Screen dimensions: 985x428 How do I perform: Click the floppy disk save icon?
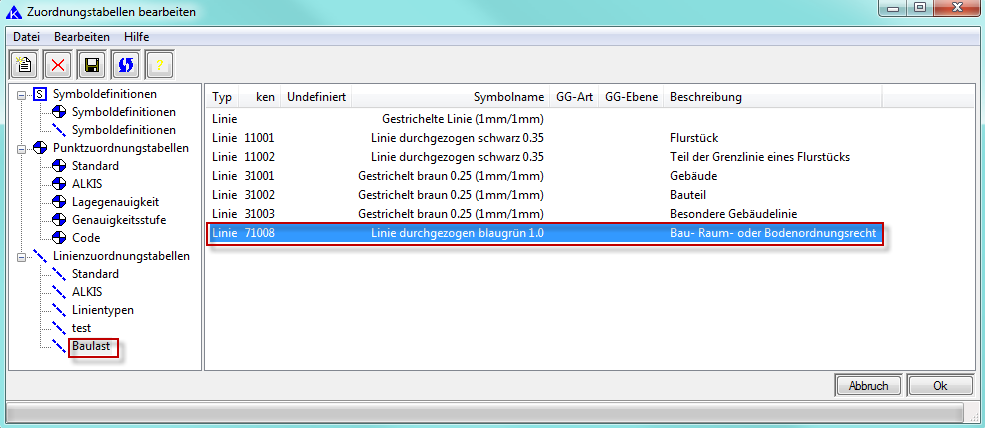[91, 65]
